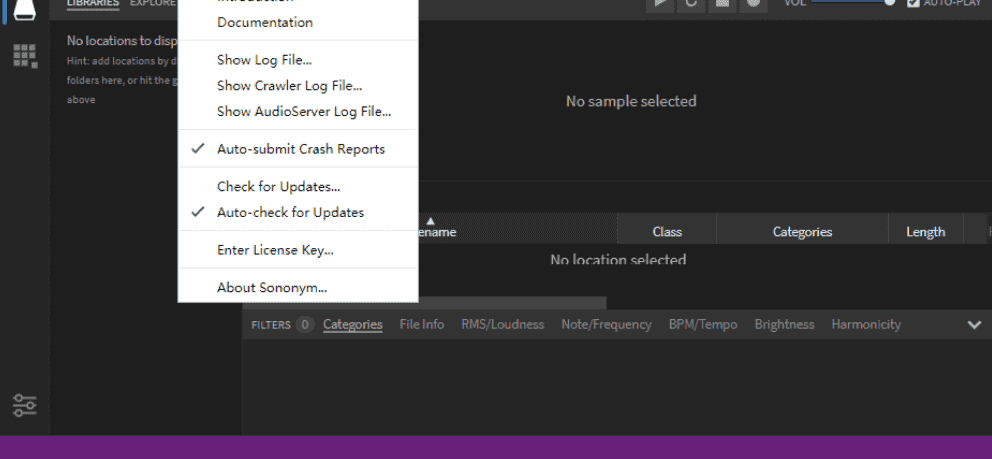Open preferences via the sliders icon
Image resolution: width=992 pixels, height=459 pixels.
pyautogui.click(x=25, y=405)
